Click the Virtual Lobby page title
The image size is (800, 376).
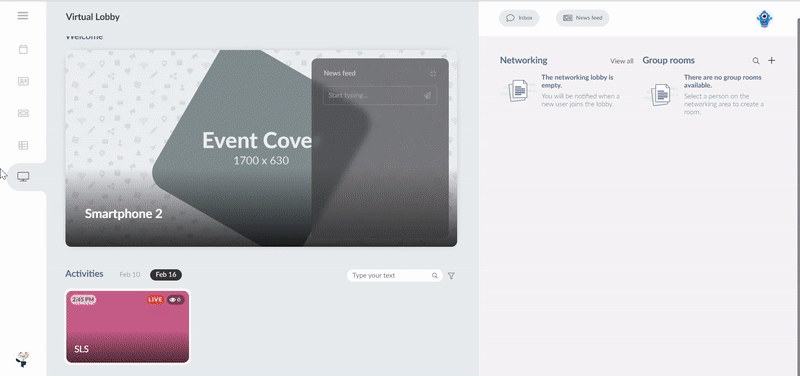point(93,17)
